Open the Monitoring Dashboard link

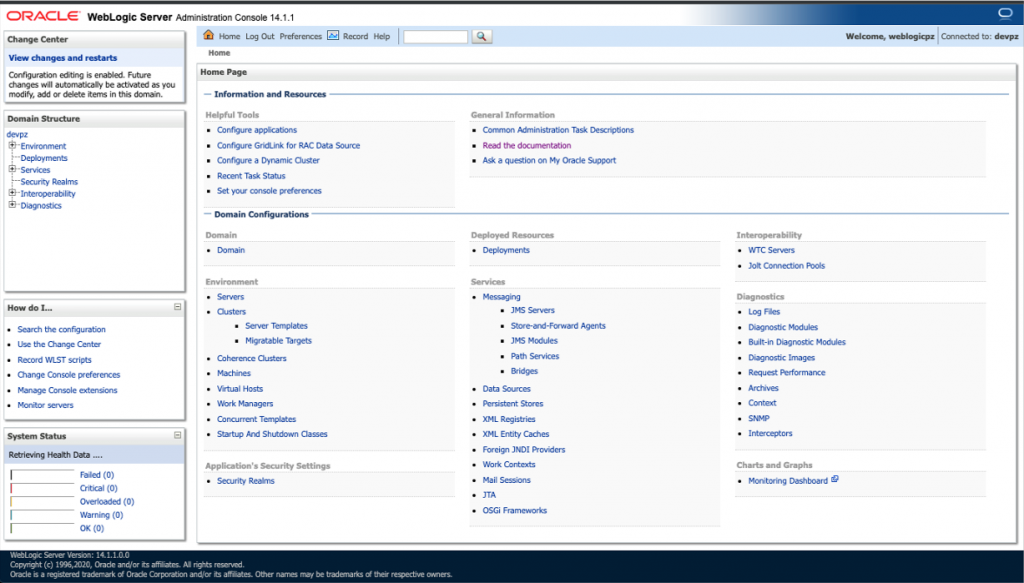click(x=788, y=481)
